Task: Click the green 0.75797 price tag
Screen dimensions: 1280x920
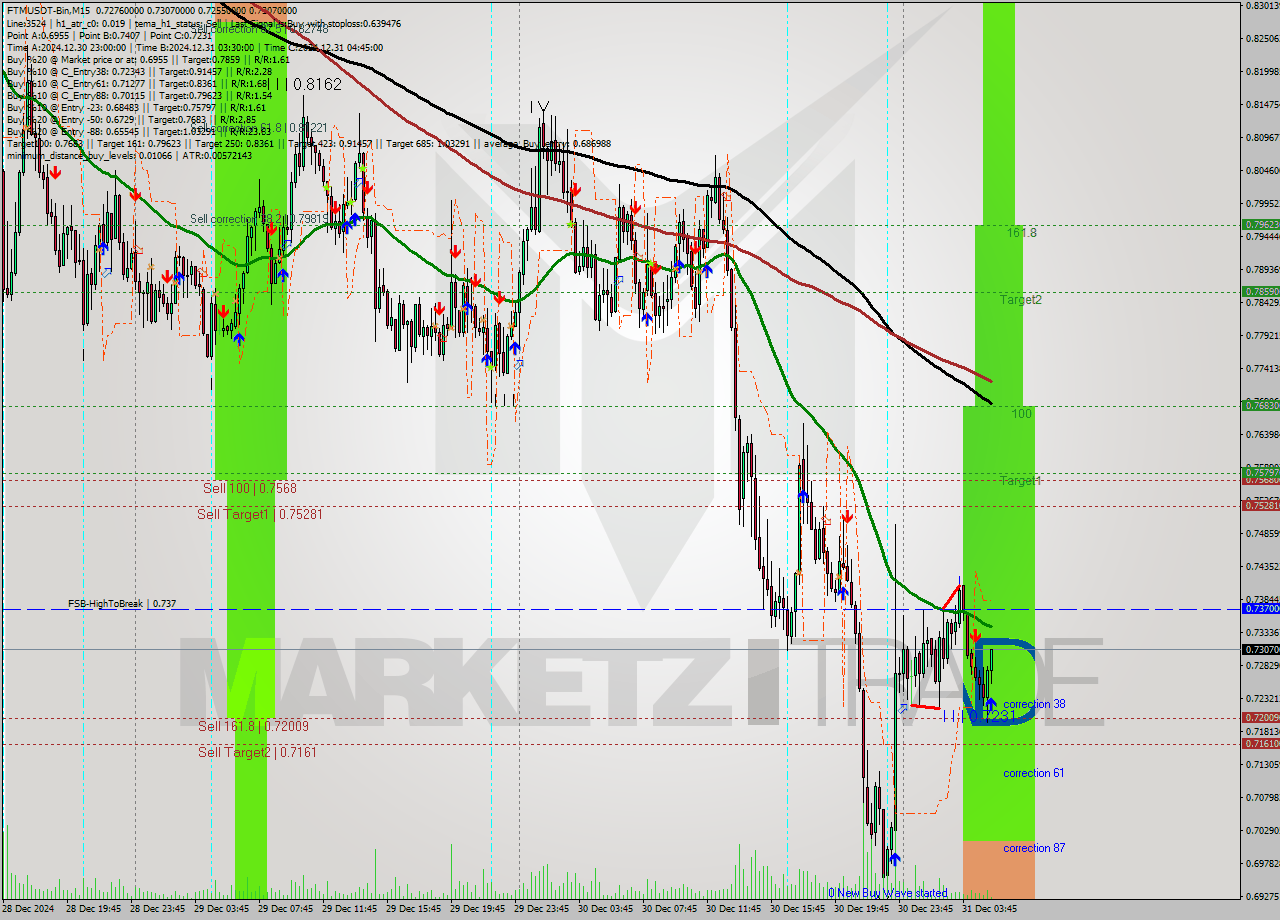Action: click(1260, 472)
